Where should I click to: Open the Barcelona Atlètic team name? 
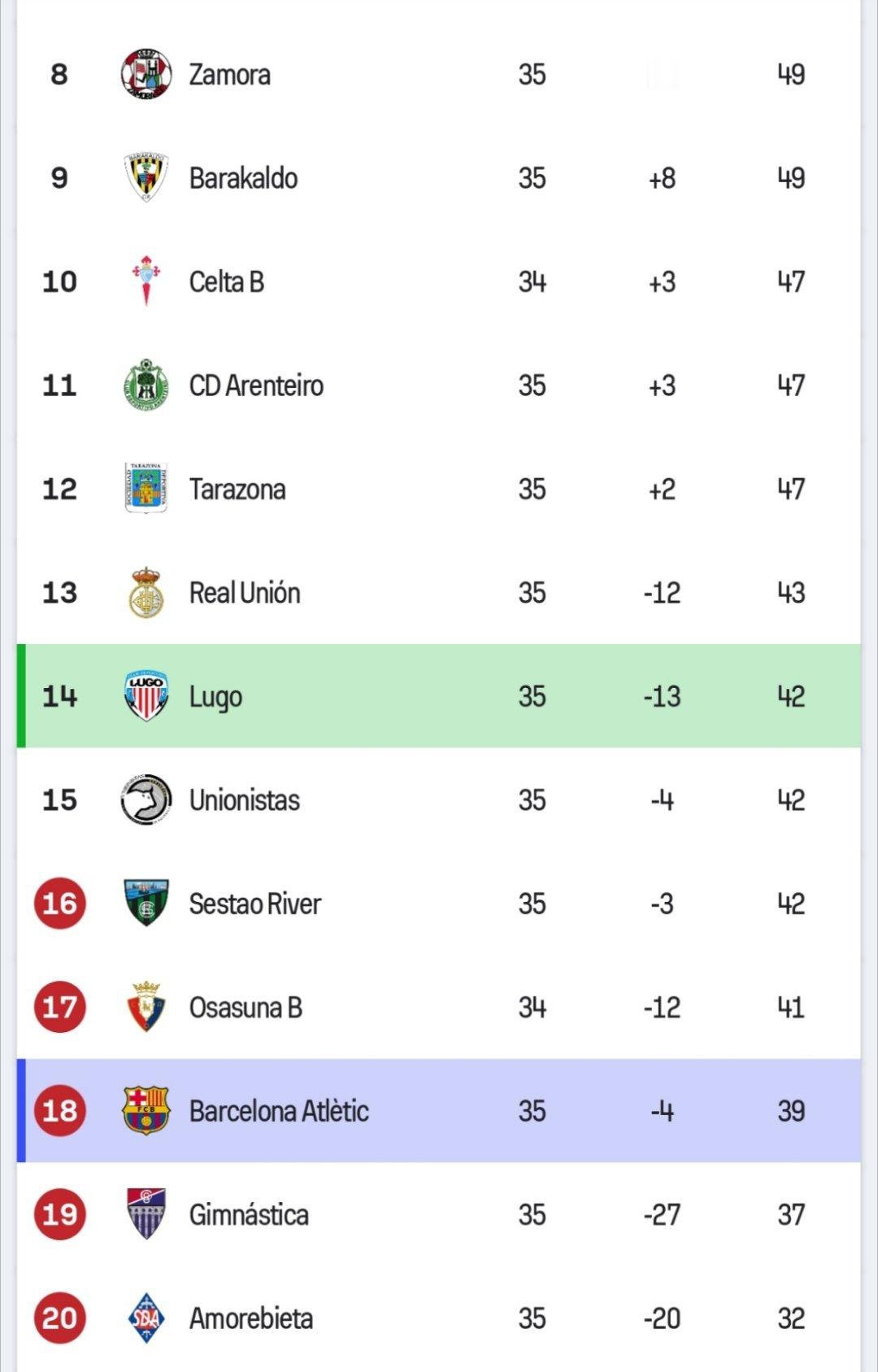pyautogui.click(x=279, y=1111)
